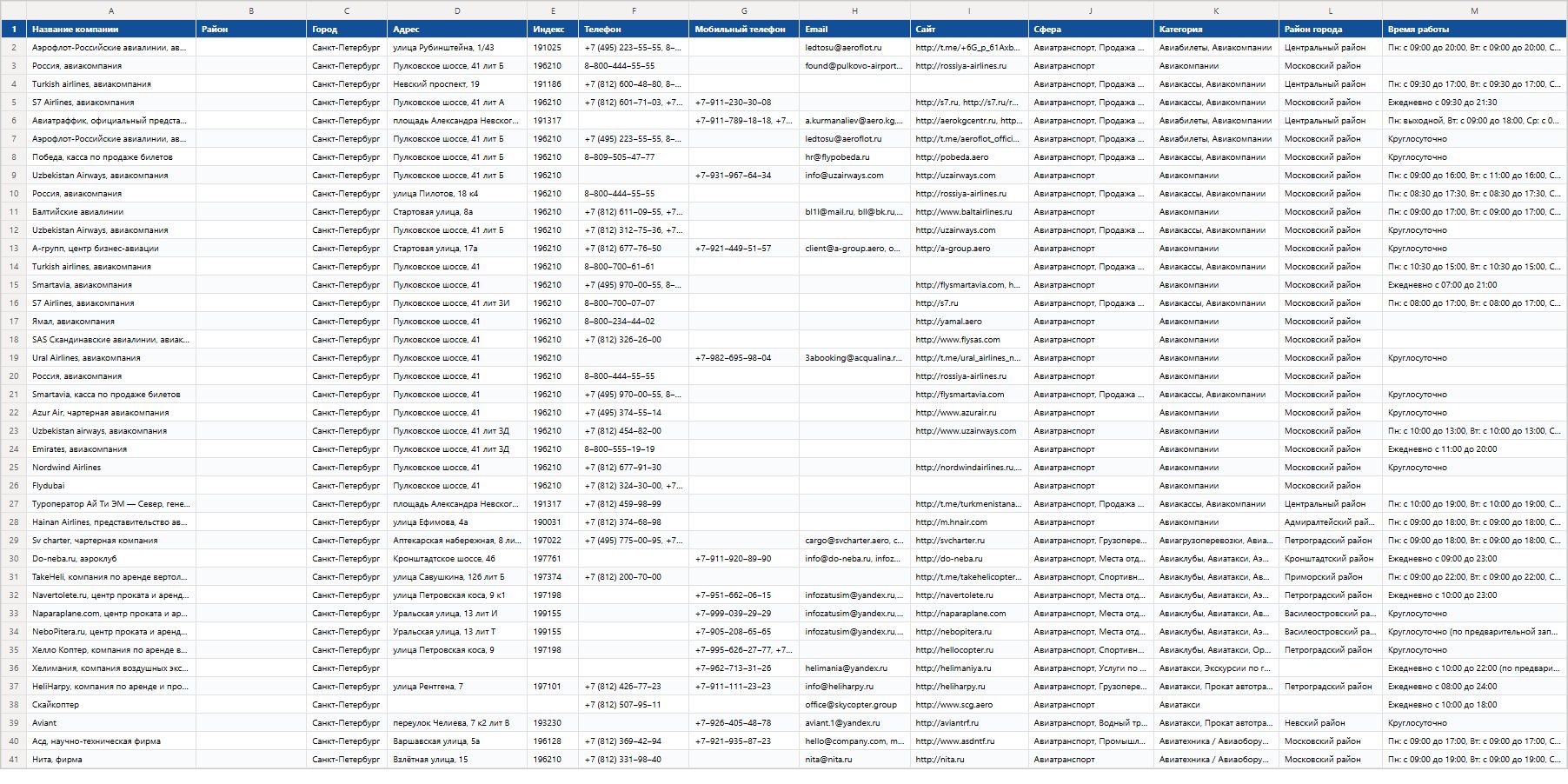1568x784 pixels.
Task: Select phone cell '8–809–505–47–77'
Action: (x=634, y=156)
